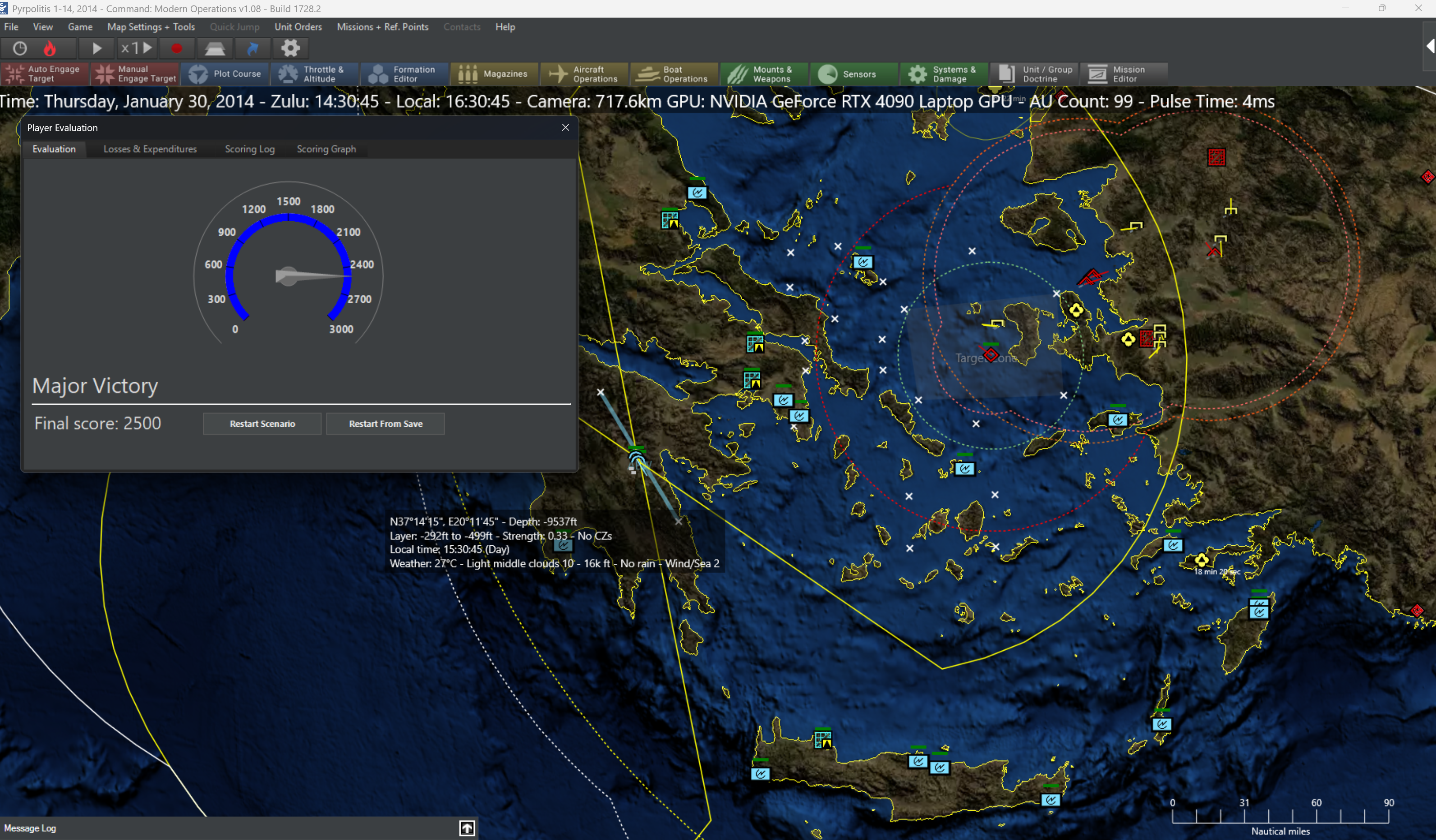Image resolution: width=1436 pixels, height=840 pixels.
Task: Switch to the Scoring Graph tab
Action: [x=326, y=149]
